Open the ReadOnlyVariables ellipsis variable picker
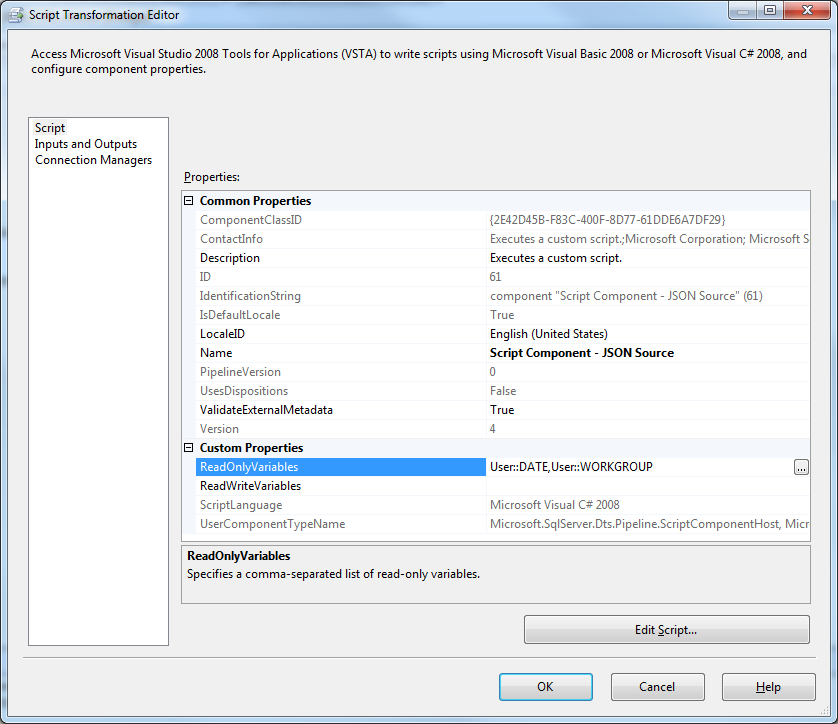838x724 pixels. click(801, 466)
